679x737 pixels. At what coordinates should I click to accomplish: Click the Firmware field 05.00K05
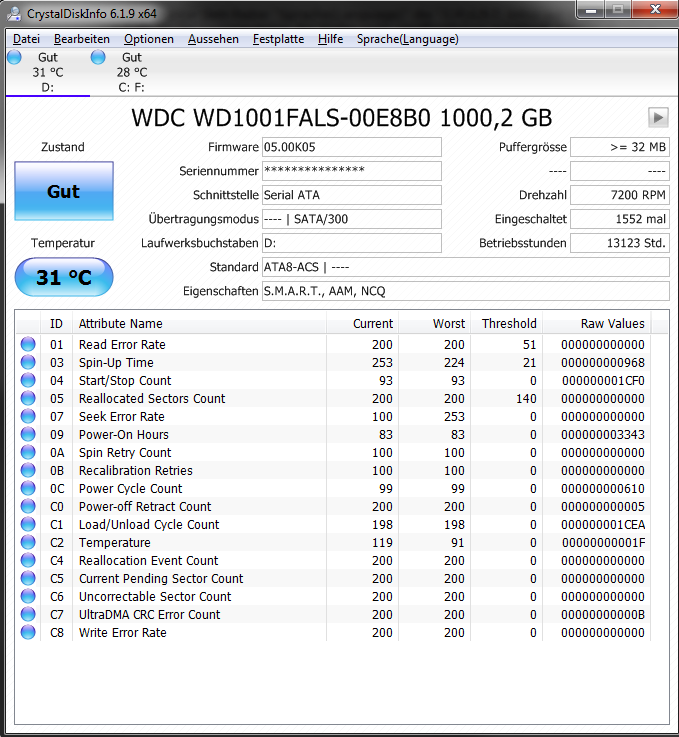351,147
